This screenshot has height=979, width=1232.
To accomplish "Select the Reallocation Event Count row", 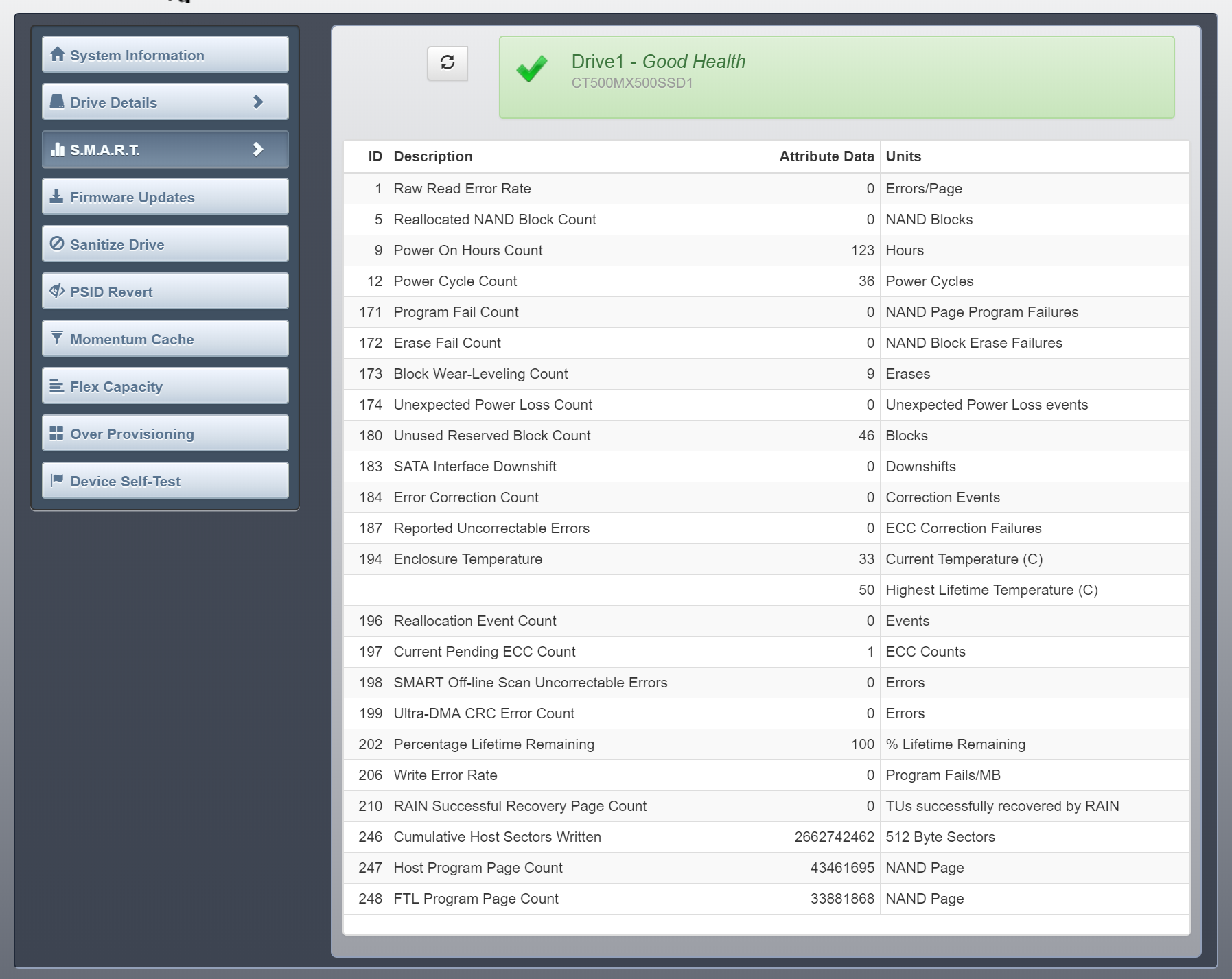I will 766,621.
